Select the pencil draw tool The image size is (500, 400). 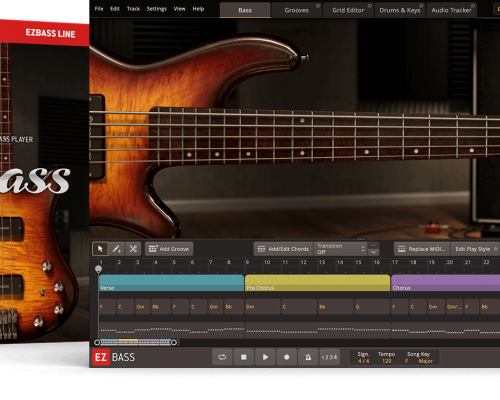pyautogui.click(x=117, y=249)
